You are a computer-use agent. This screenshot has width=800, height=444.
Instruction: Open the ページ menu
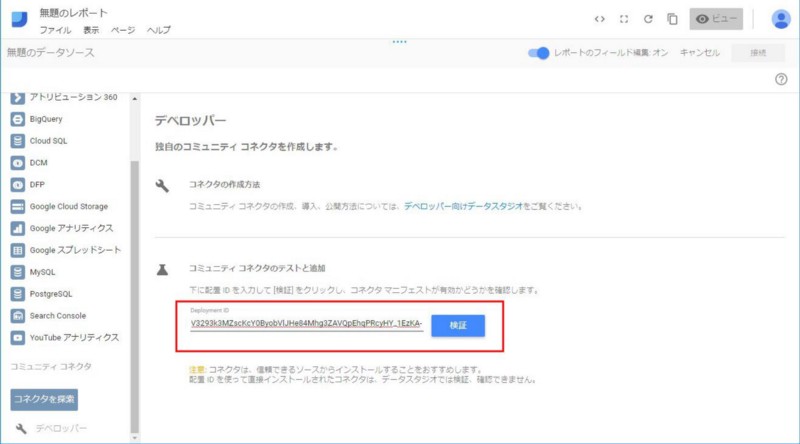123,30
